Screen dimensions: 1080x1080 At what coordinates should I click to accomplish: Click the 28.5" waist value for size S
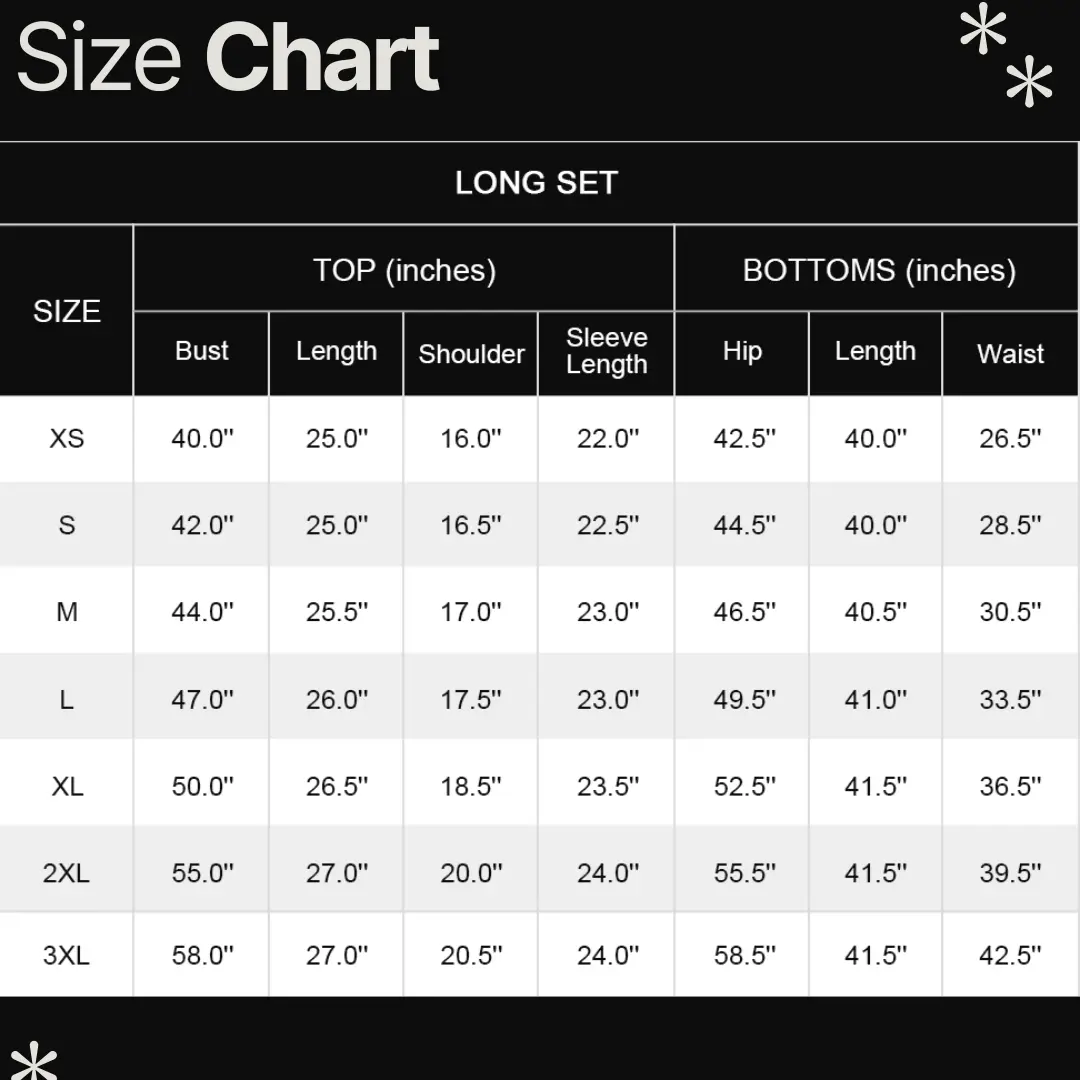[1010, 525]
